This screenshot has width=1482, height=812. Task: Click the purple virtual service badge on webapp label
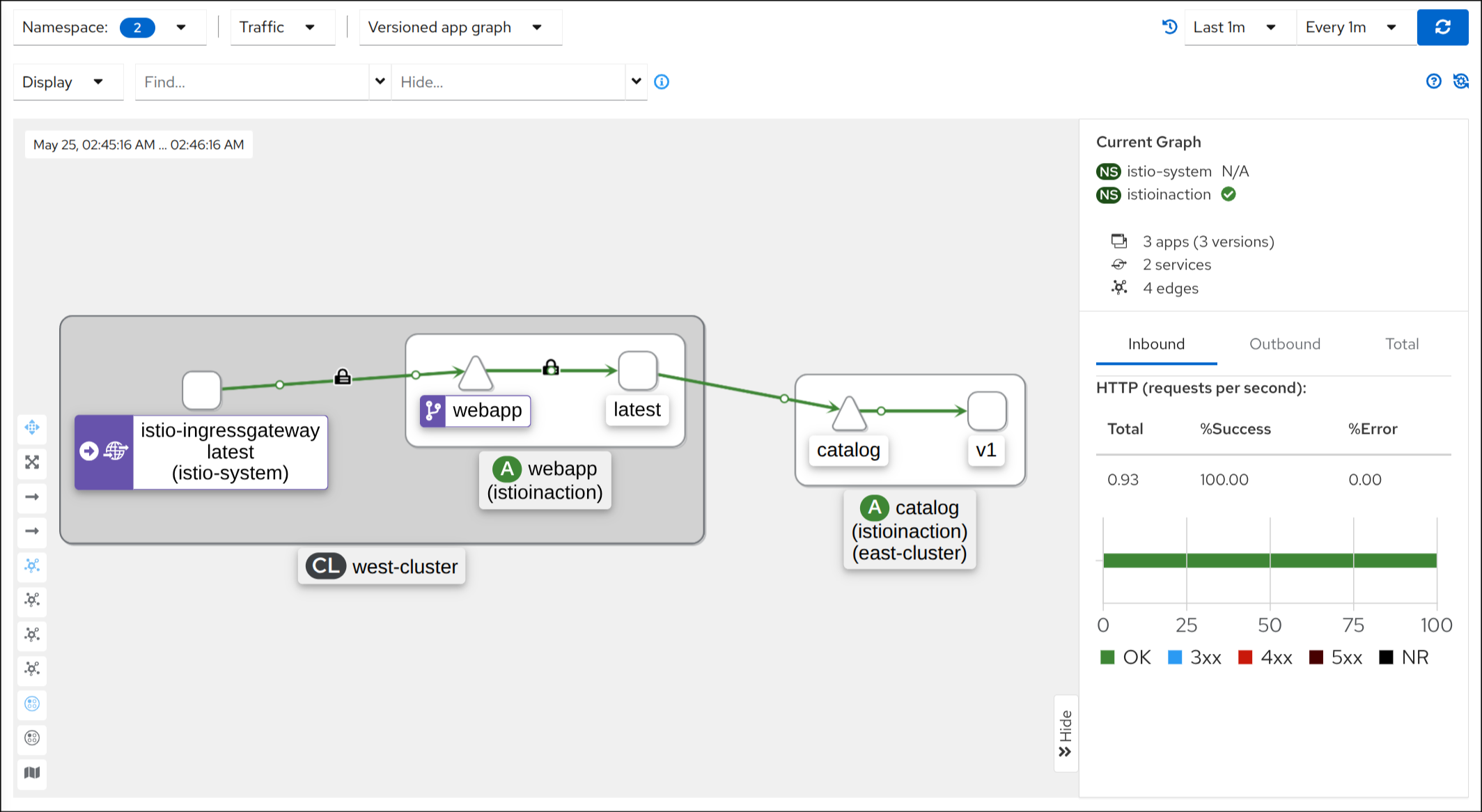432,411
